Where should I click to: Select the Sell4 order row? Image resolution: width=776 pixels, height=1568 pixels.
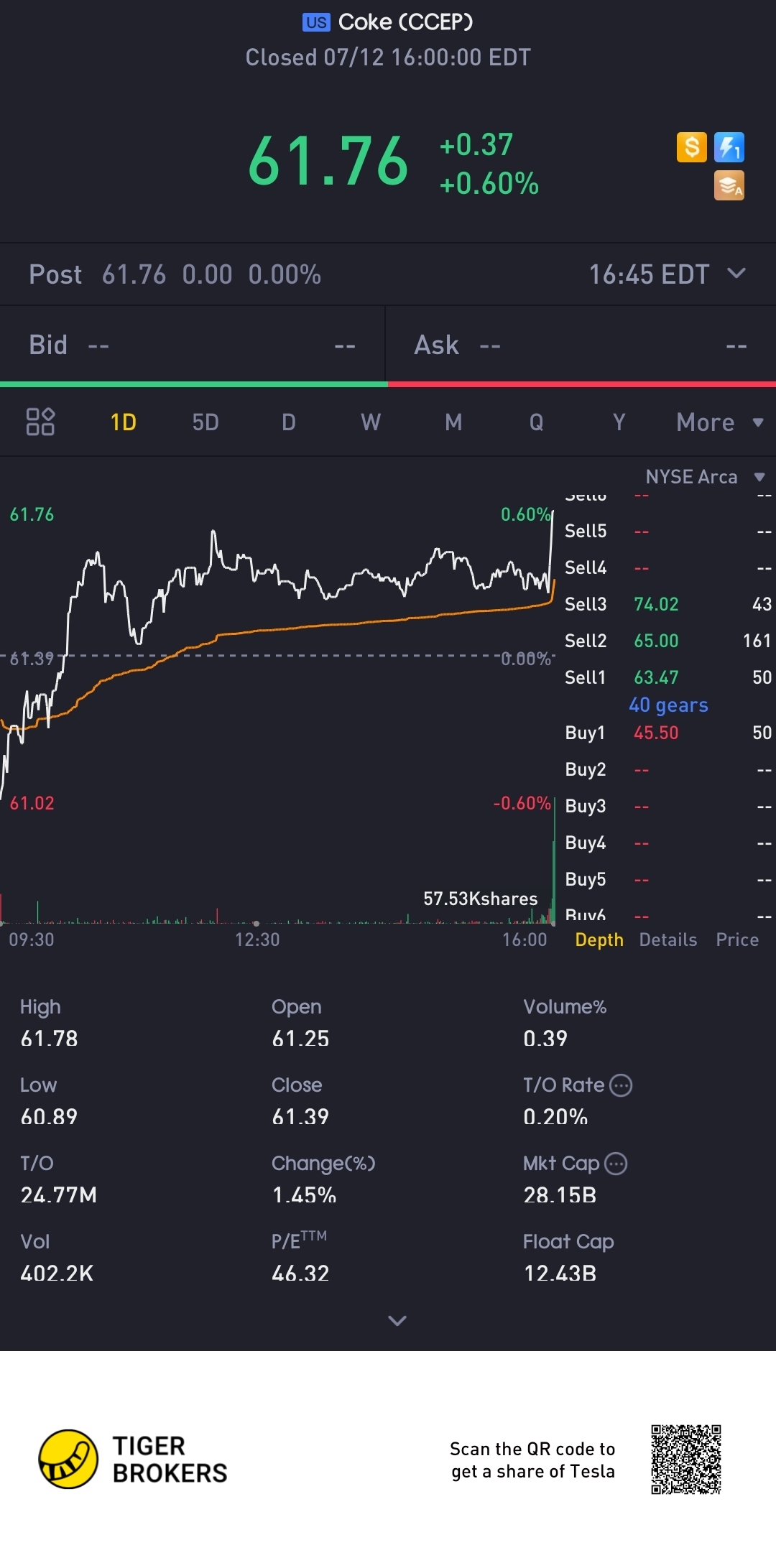[668, 567]
